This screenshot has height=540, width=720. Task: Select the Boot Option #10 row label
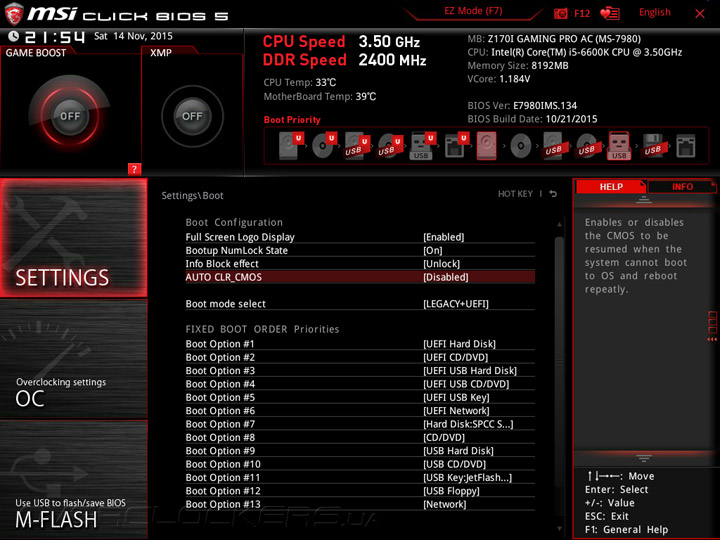click(x=223, y=464)
